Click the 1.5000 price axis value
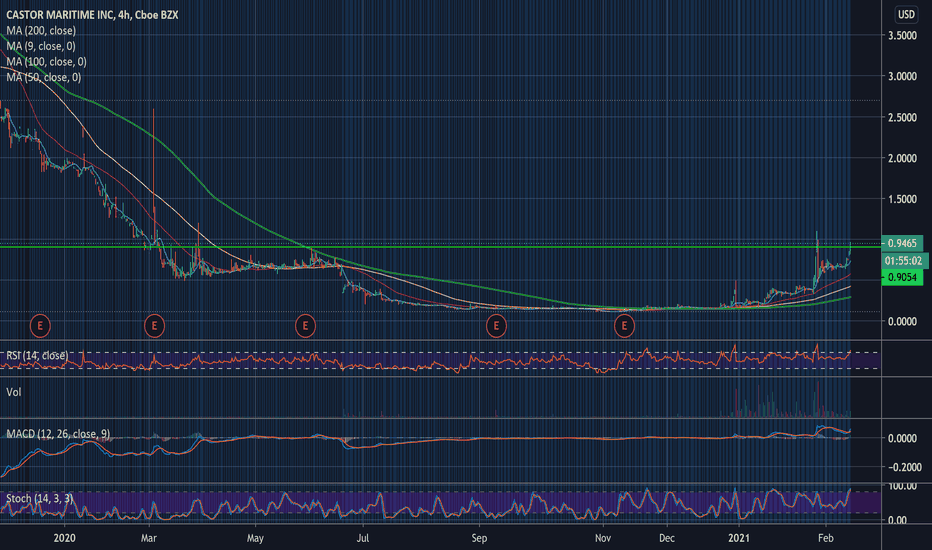Viewport: 932px width, 550px height. click(902, 199)
